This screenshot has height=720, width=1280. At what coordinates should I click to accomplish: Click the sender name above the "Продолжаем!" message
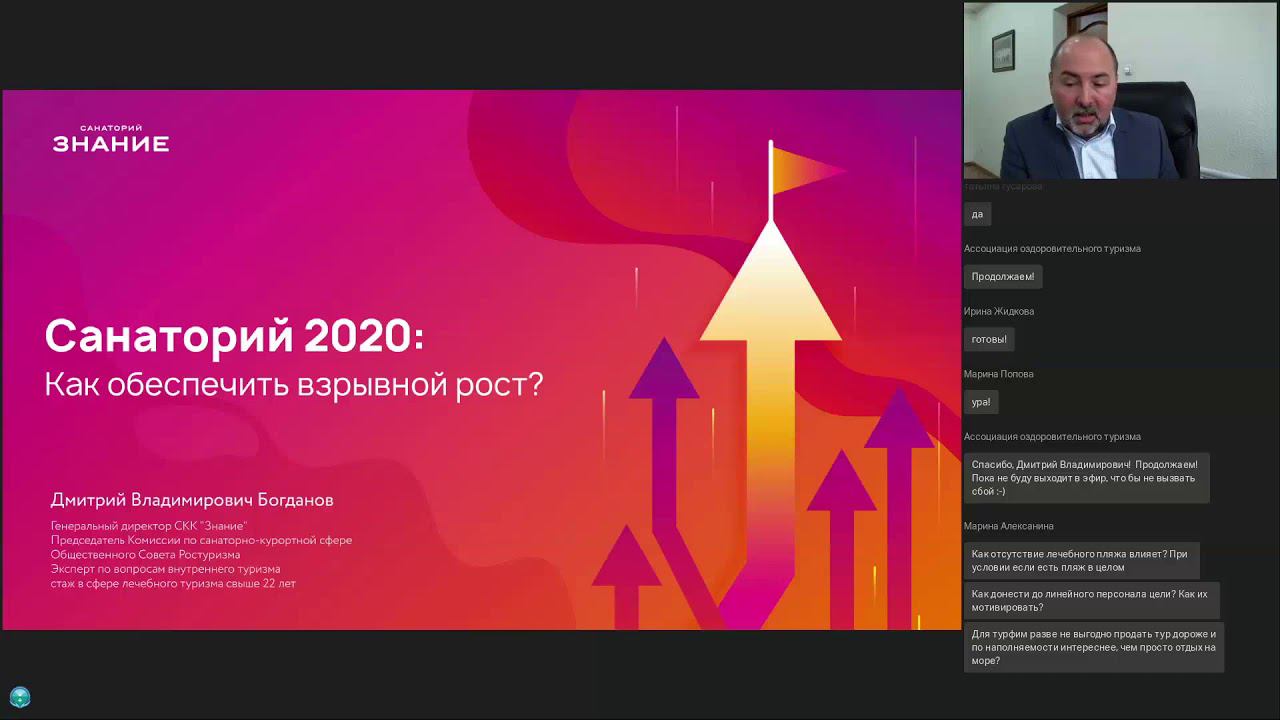coord(1052,249)
